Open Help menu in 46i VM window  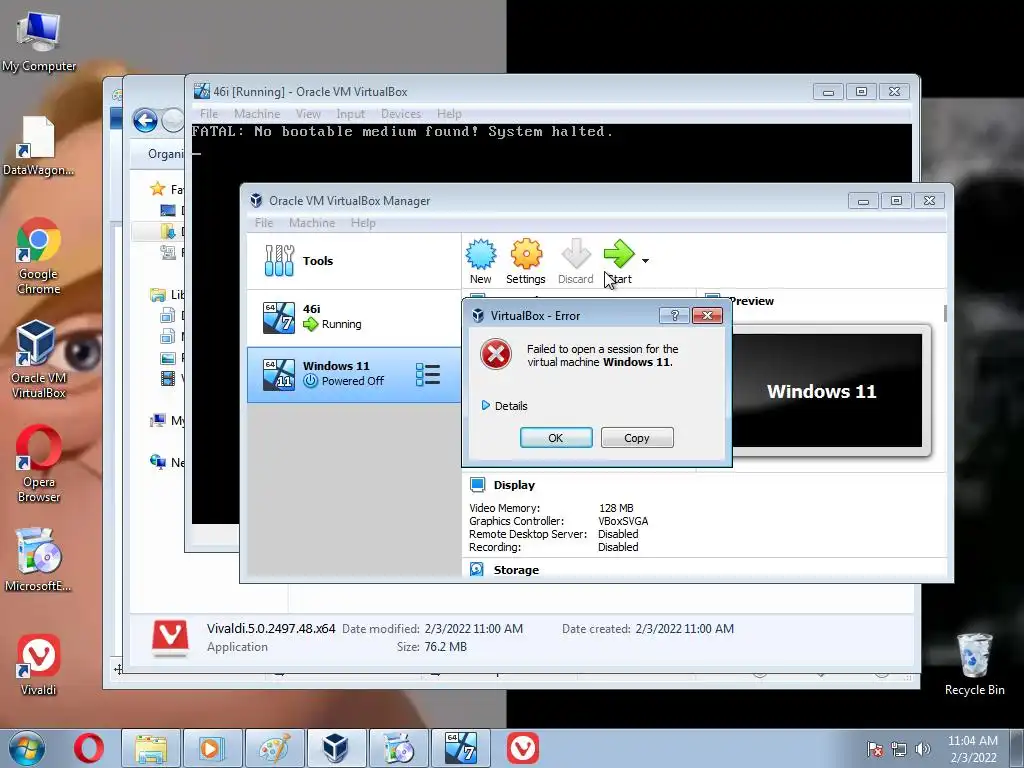pyautogui.click(x=449, y=114)
